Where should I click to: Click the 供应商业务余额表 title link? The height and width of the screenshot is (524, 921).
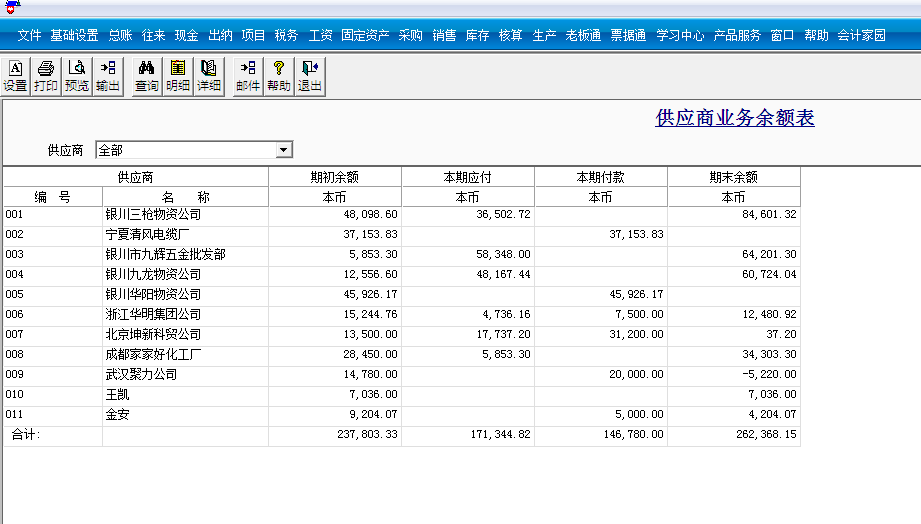[x=735, y=118]
